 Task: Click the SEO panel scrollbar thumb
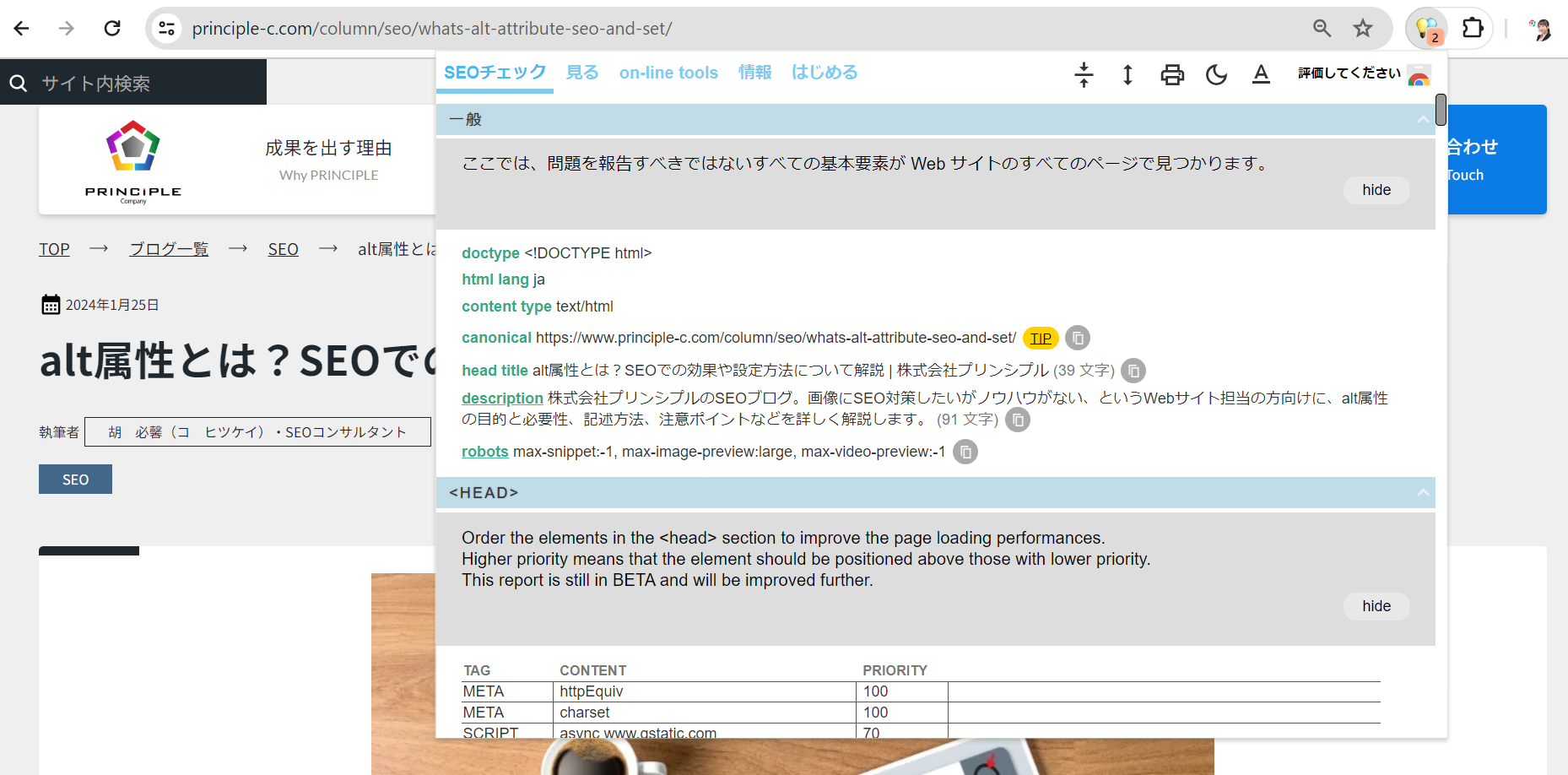coord(1441,110)
